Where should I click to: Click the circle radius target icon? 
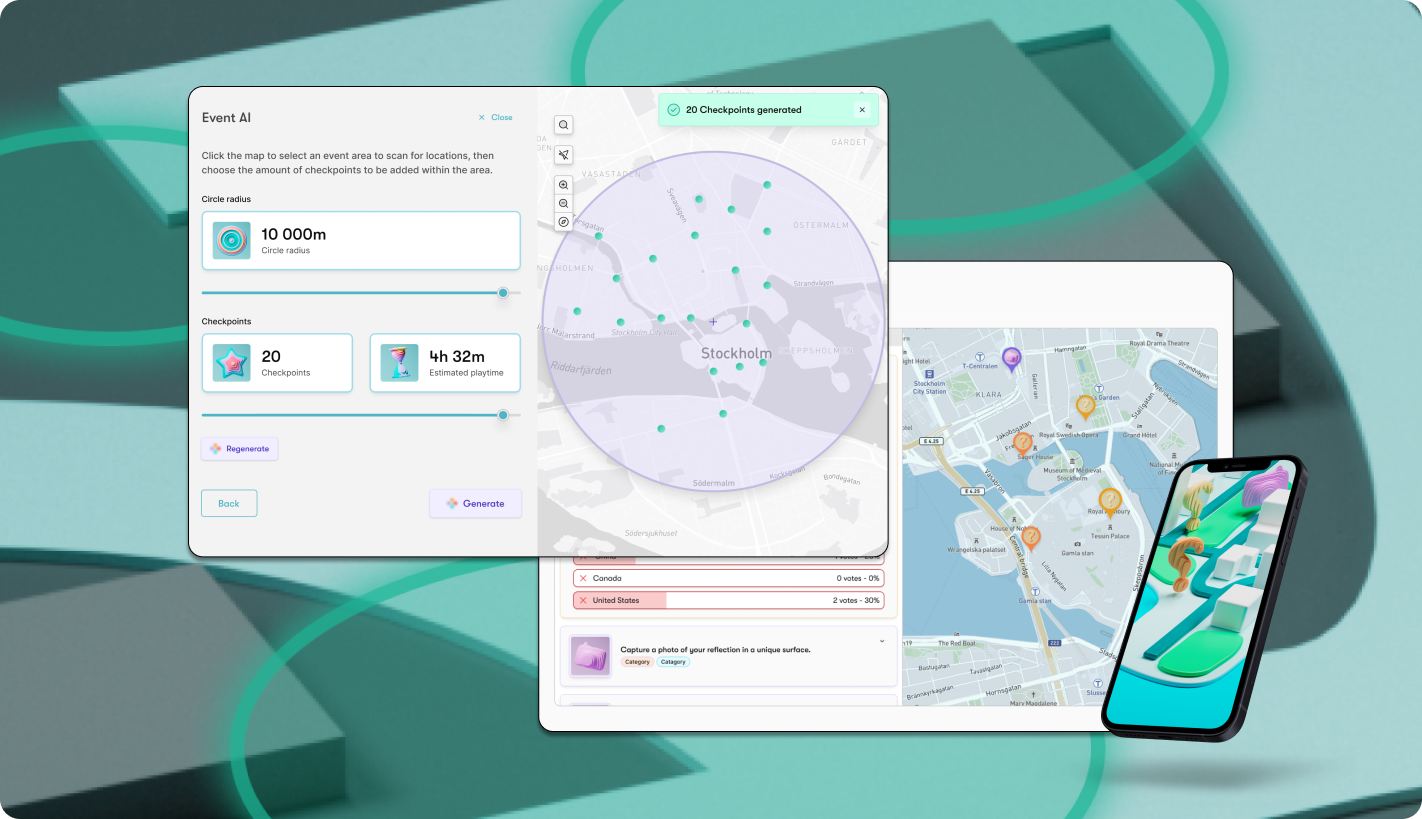pos(231,240)
